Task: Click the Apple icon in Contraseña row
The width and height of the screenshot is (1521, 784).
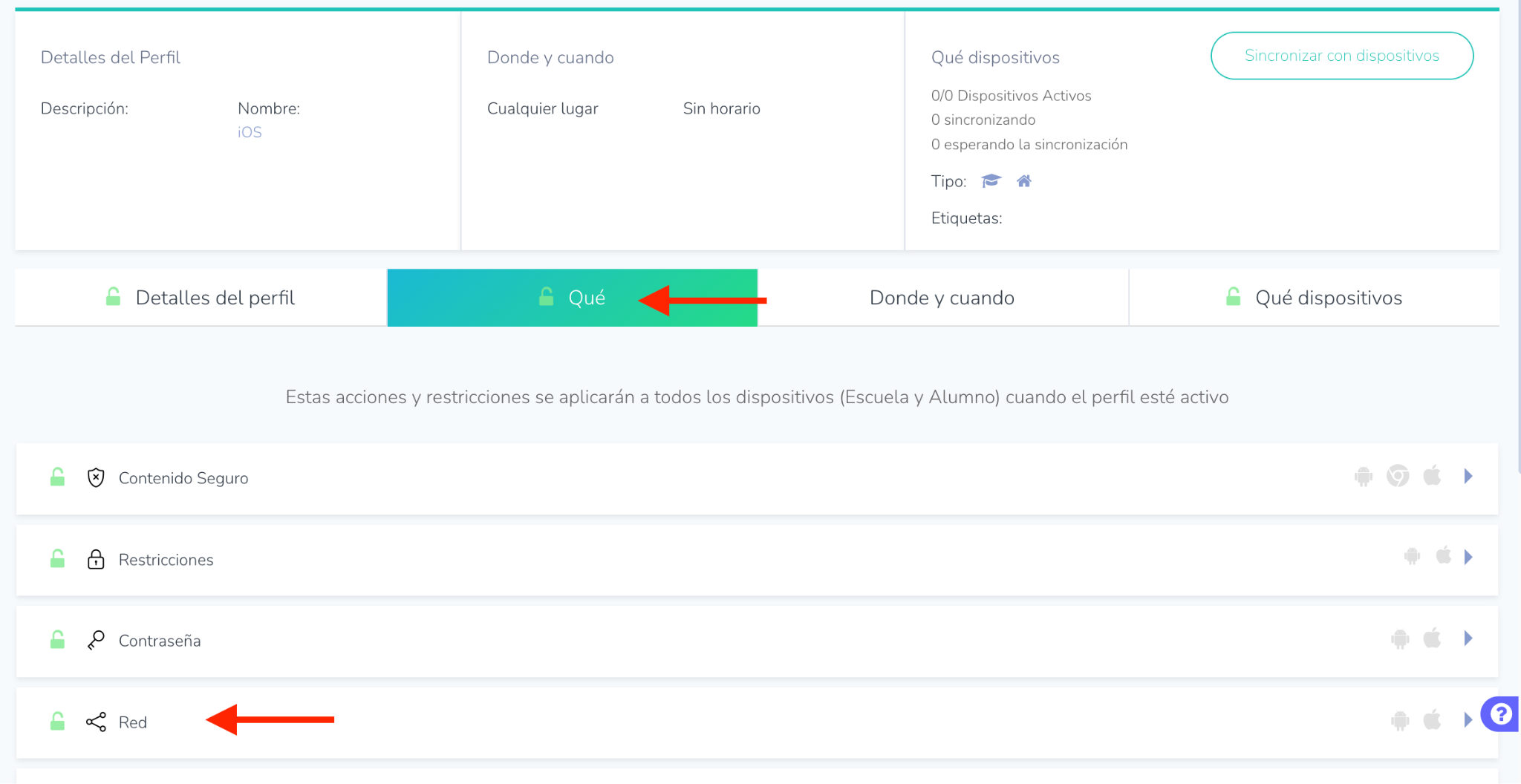Action: click(1432, 638)
